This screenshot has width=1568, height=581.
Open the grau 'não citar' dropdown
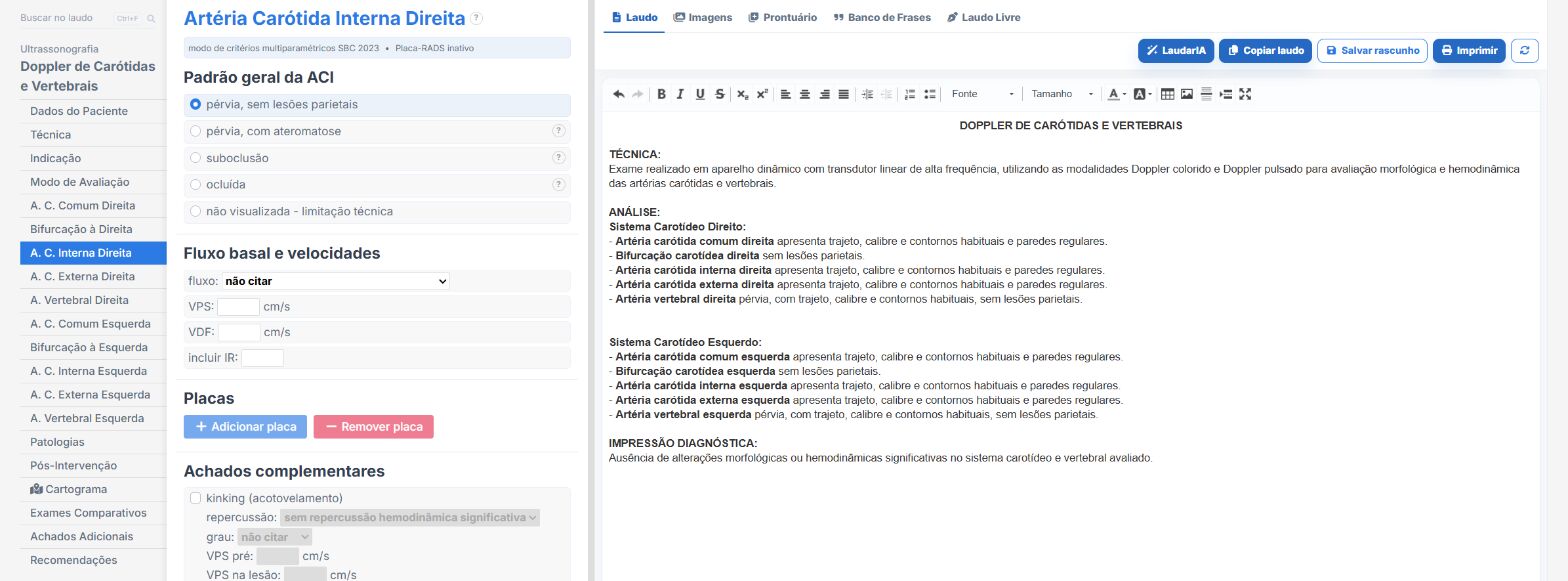pos(274,537)
